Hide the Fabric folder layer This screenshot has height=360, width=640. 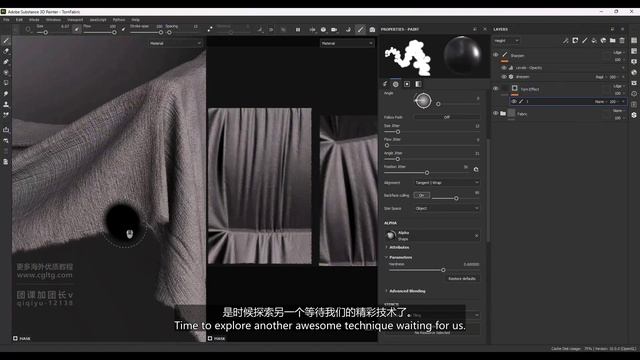tap(496, 113)
